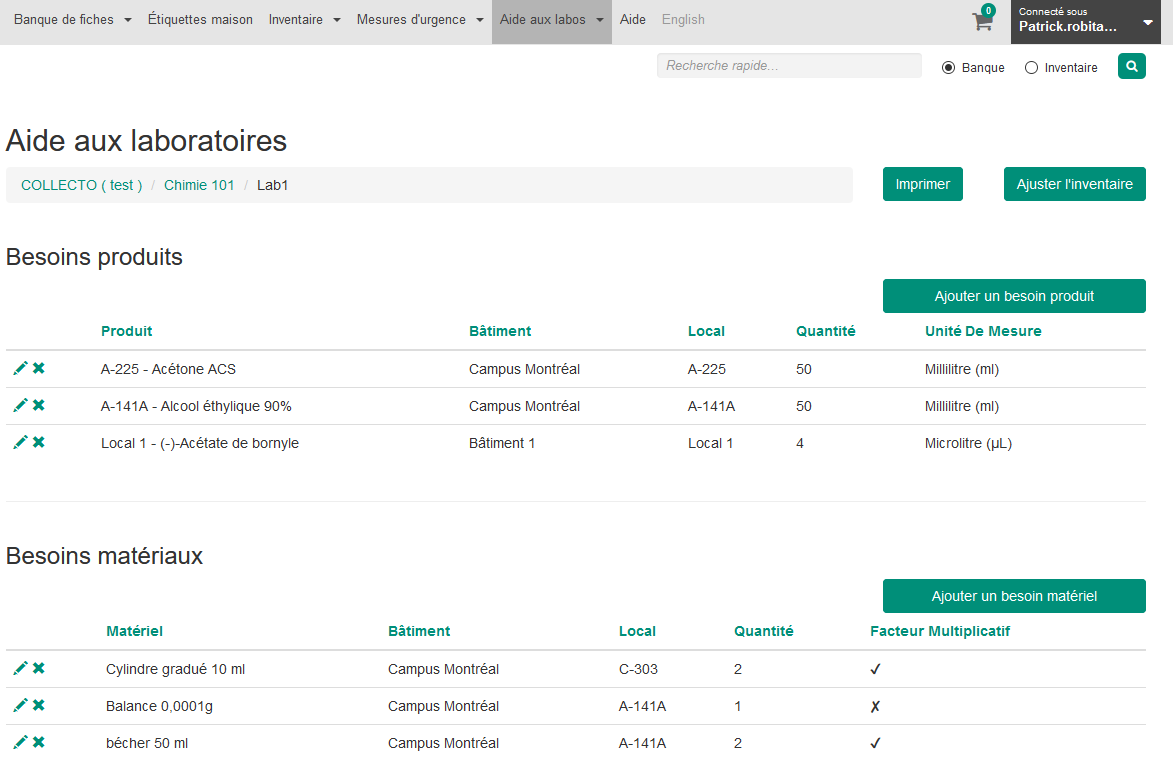Click the green search magnifier button

pyautogui.click(x=1131, y=67)
